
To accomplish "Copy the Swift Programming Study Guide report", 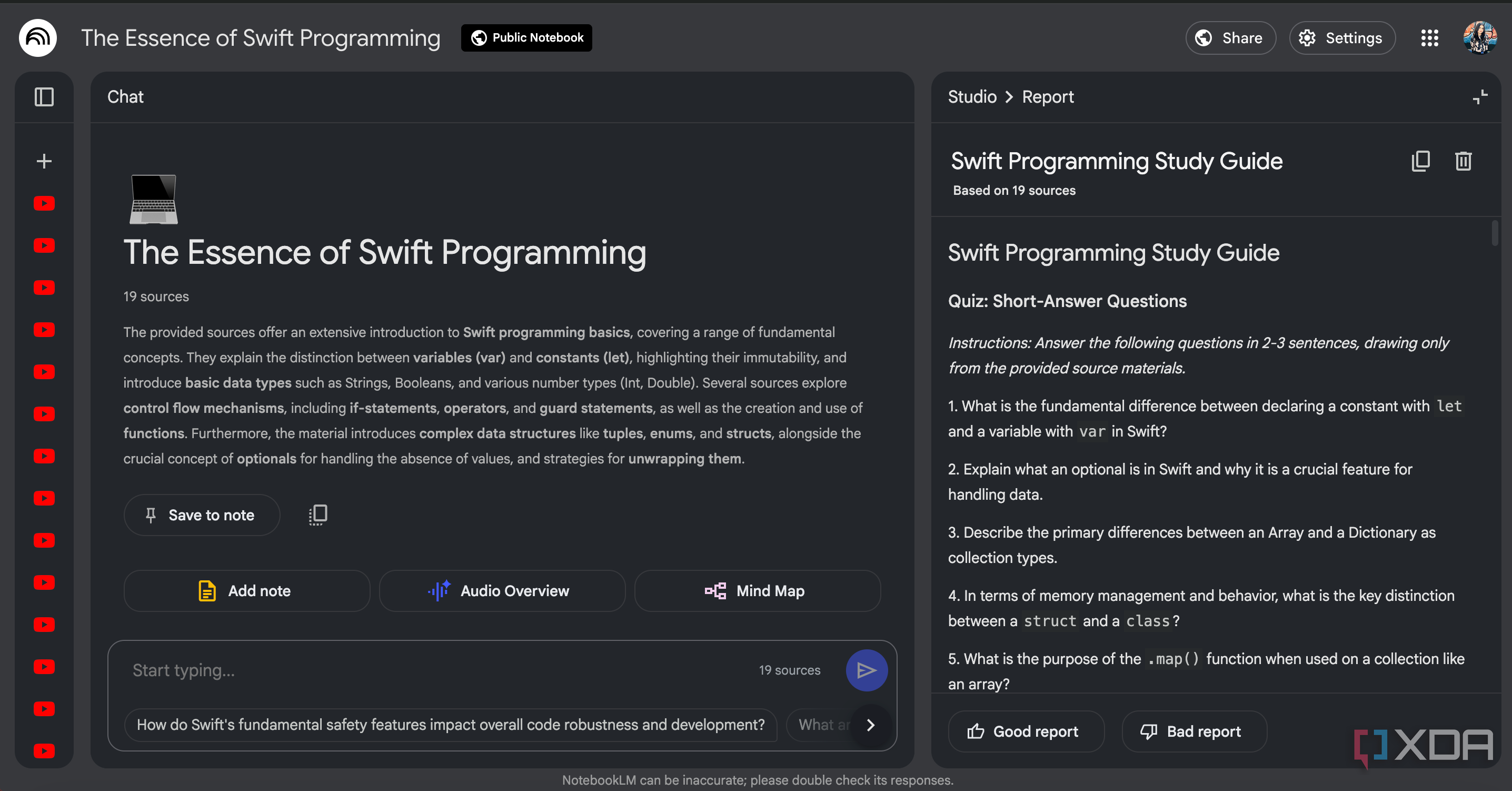I will (1420, 161).
